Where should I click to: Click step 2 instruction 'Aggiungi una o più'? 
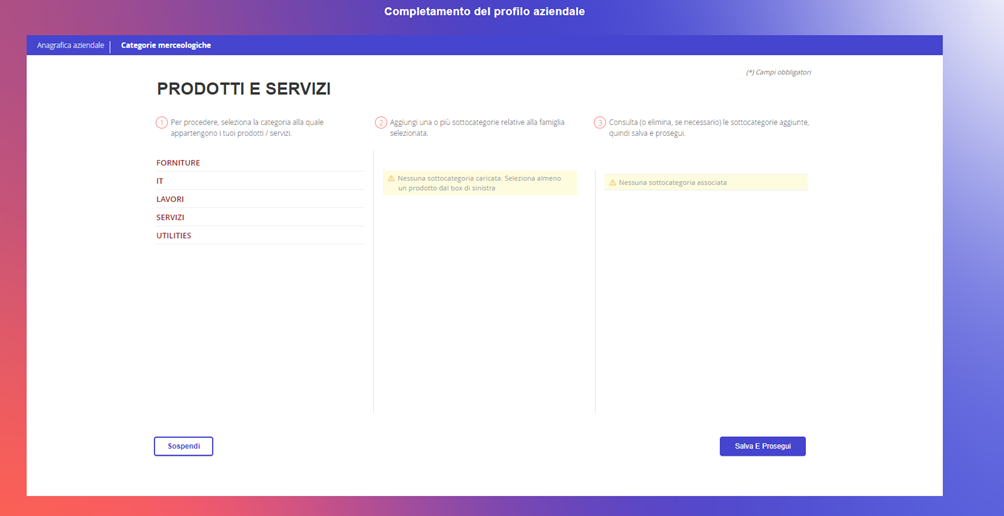[477, 127]
